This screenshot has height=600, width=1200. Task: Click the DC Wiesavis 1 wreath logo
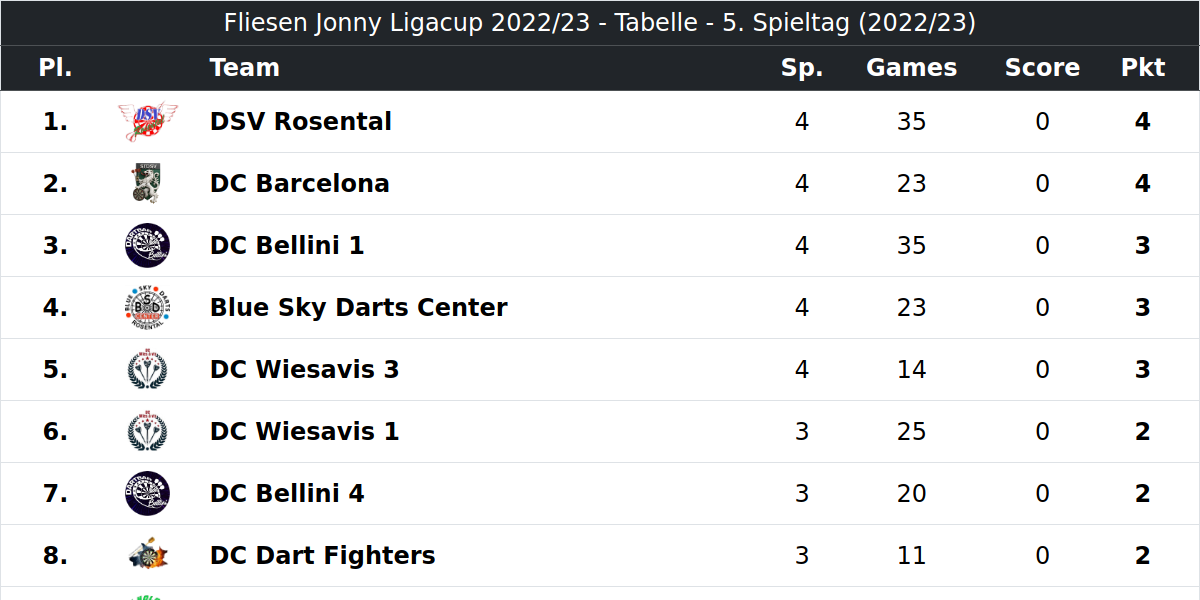(147, 432)
